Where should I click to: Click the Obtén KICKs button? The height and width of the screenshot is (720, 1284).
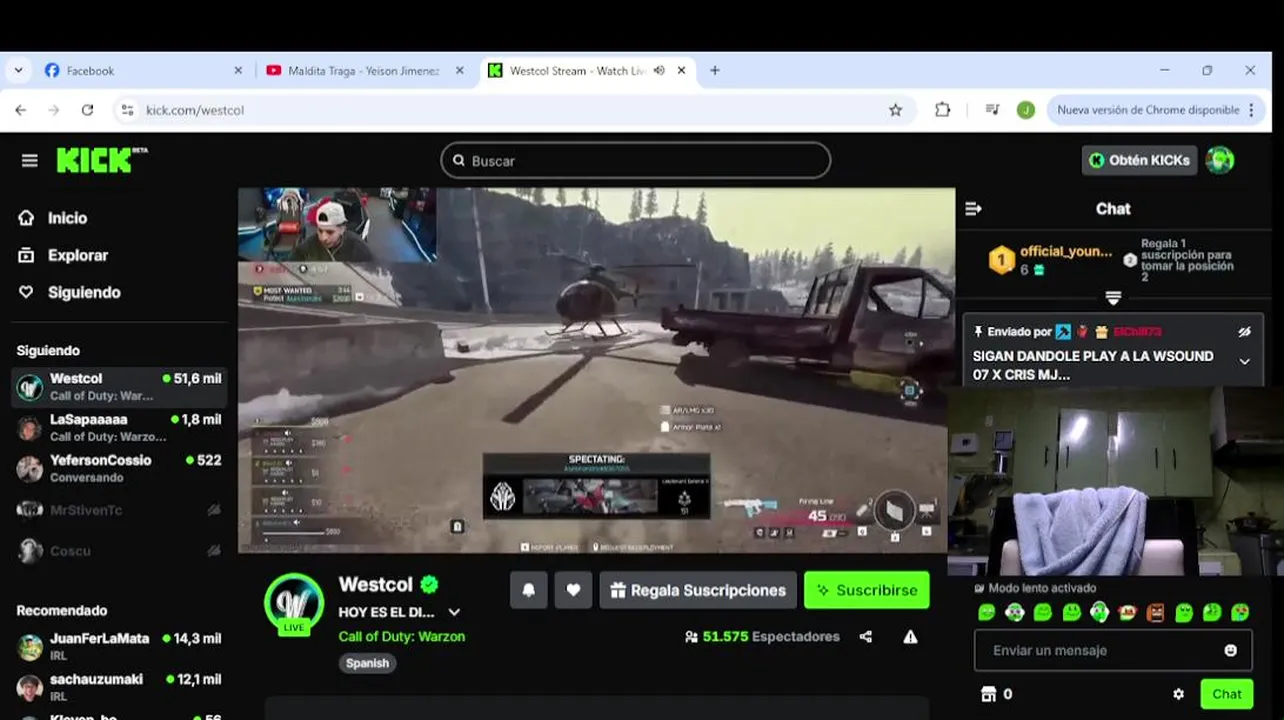[1139, 160]
